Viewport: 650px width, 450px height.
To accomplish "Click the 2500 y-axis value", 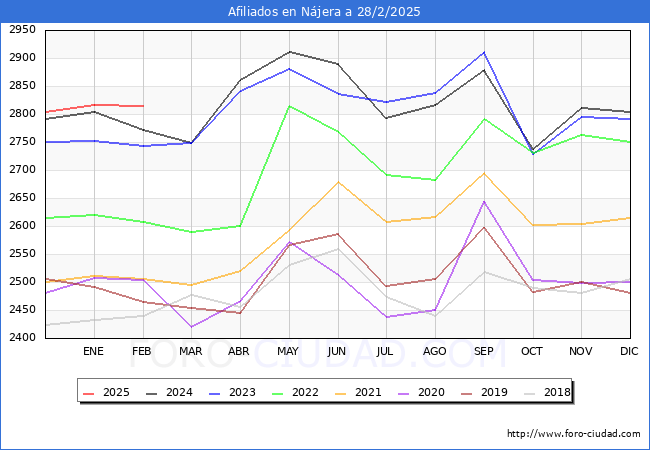I will click(x=22, y=281).
